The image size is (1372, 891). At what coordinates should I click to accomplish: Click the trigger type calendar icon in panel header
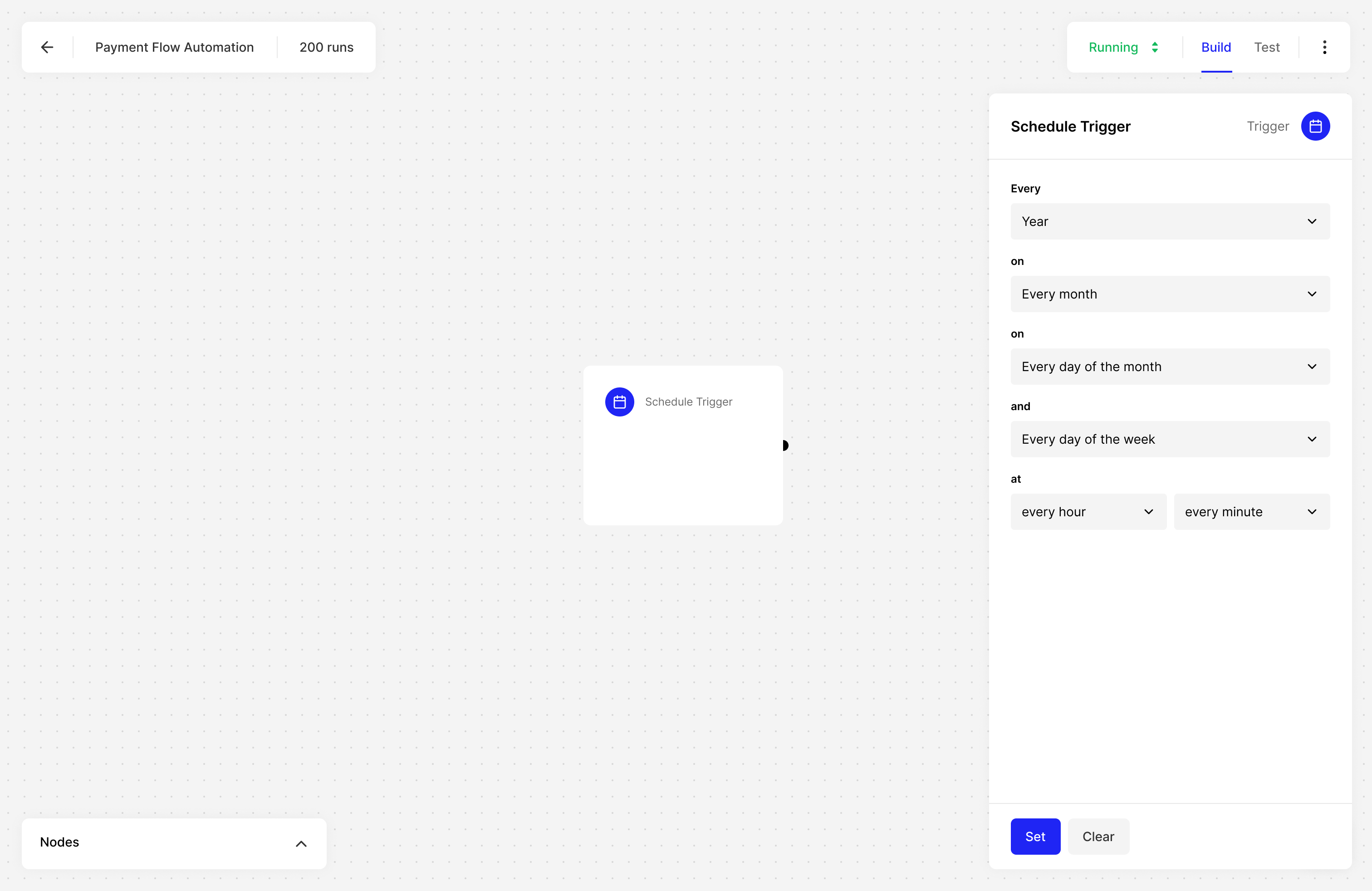1316,126
